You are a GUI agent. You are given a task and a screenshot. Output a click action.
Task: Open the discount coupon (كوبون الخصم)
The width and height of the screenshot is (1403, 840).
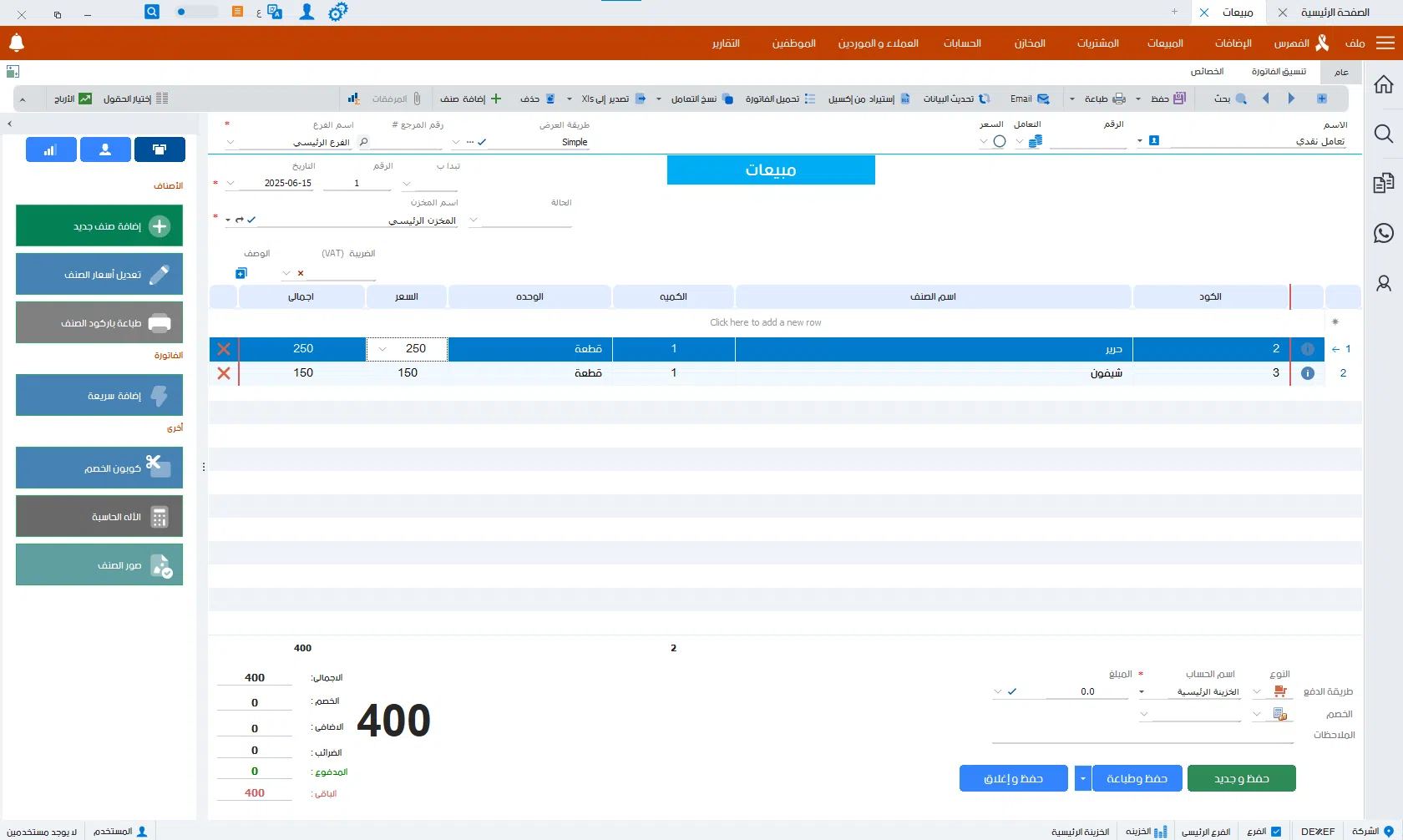click(x=99, y=468)
